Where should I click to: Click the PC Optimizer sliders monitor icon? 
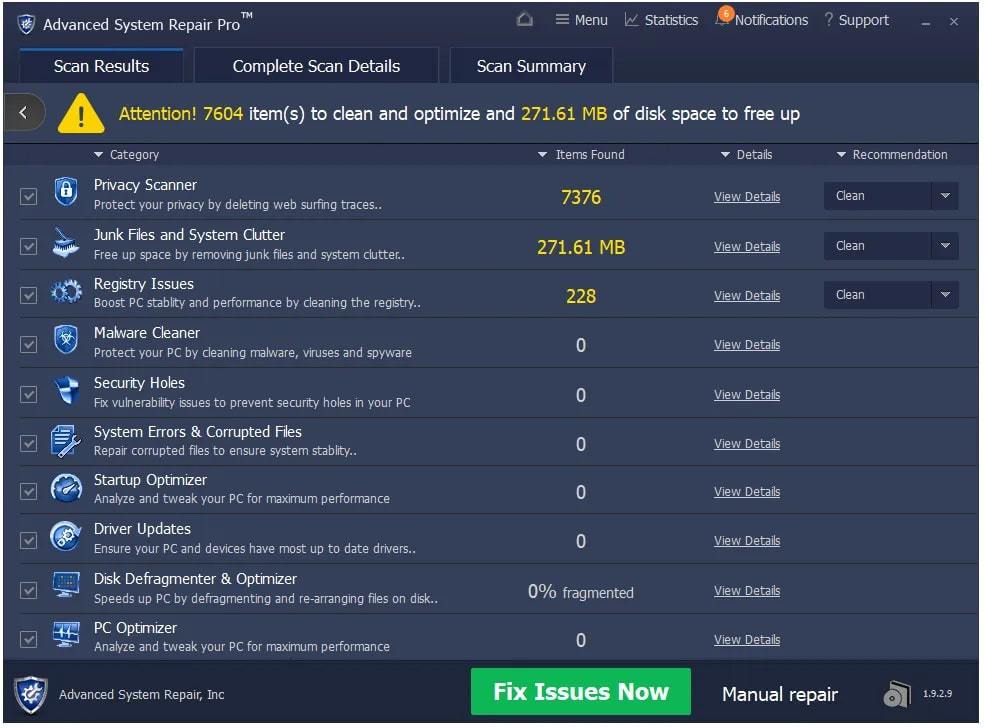coord(66,634)
